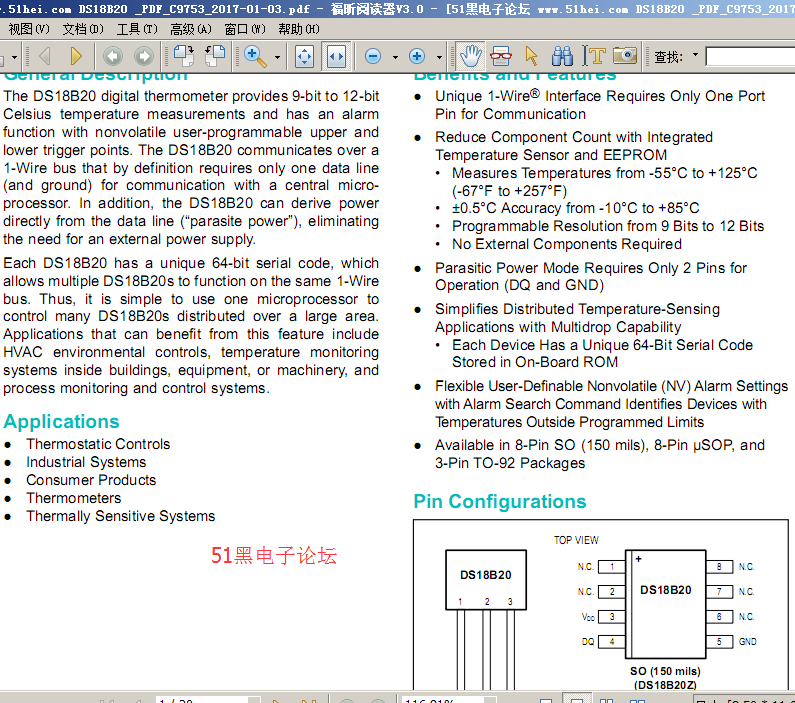Click the fit page icon
795x703 pixels.
click(x=304, y=56)
